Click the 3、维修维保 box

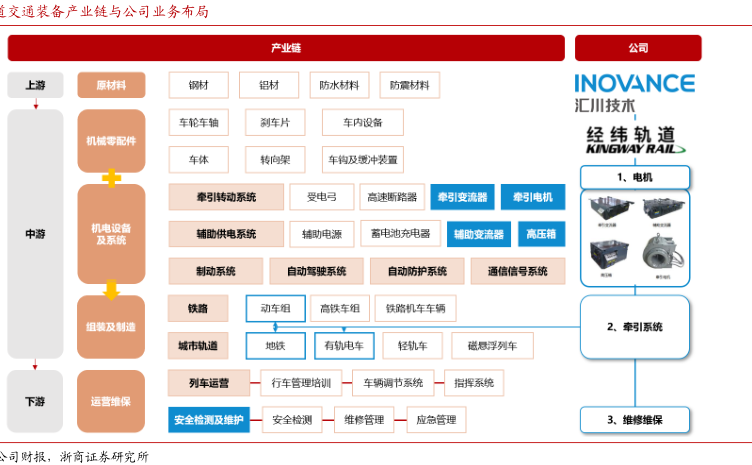coord(636,420)
